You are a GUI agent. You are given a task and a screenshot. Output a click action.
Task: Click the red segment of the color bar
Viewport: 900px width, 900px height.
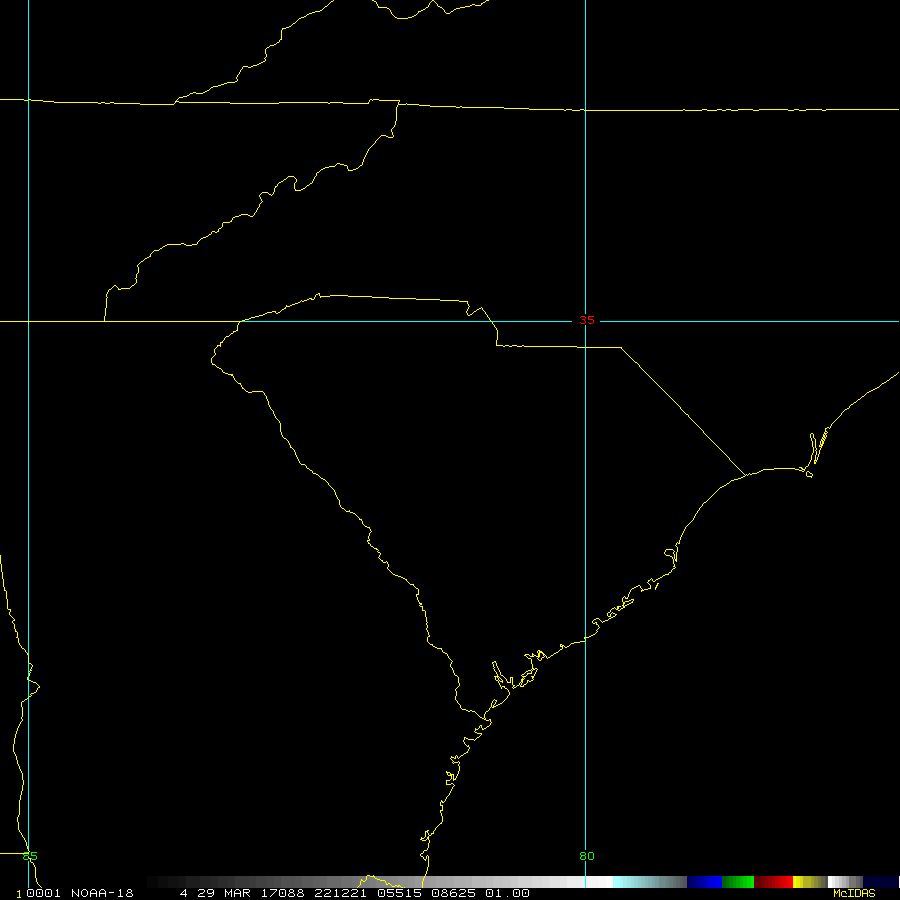click(x=773, y=882)
